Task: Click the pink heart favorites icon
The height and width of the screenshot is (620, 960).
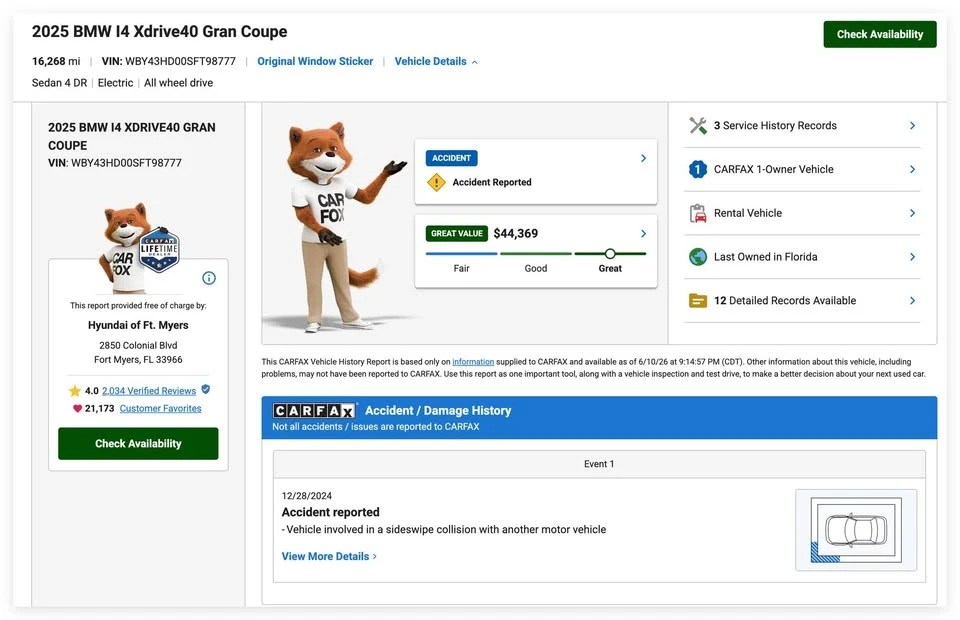Action: [77, 408]
